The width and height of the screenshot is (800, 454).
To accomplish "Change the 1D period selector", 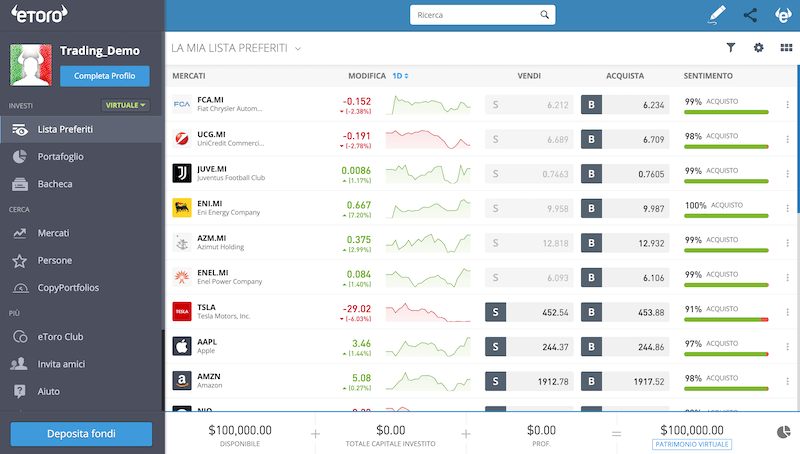I will pyautogui.click(x=400, y=76).
